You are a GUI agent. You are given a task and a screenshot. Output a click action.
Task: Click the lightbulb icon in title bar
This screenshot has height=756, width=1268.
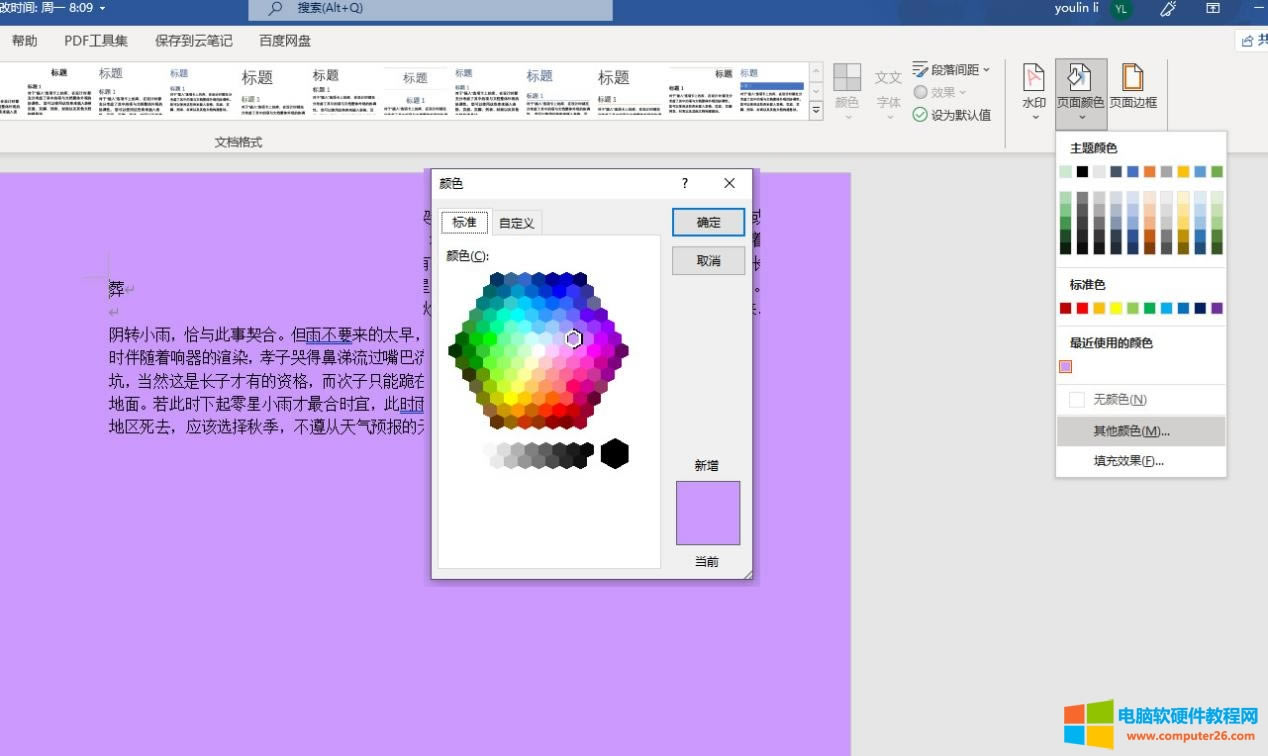pyautogui.click(x=1167, y=9)
